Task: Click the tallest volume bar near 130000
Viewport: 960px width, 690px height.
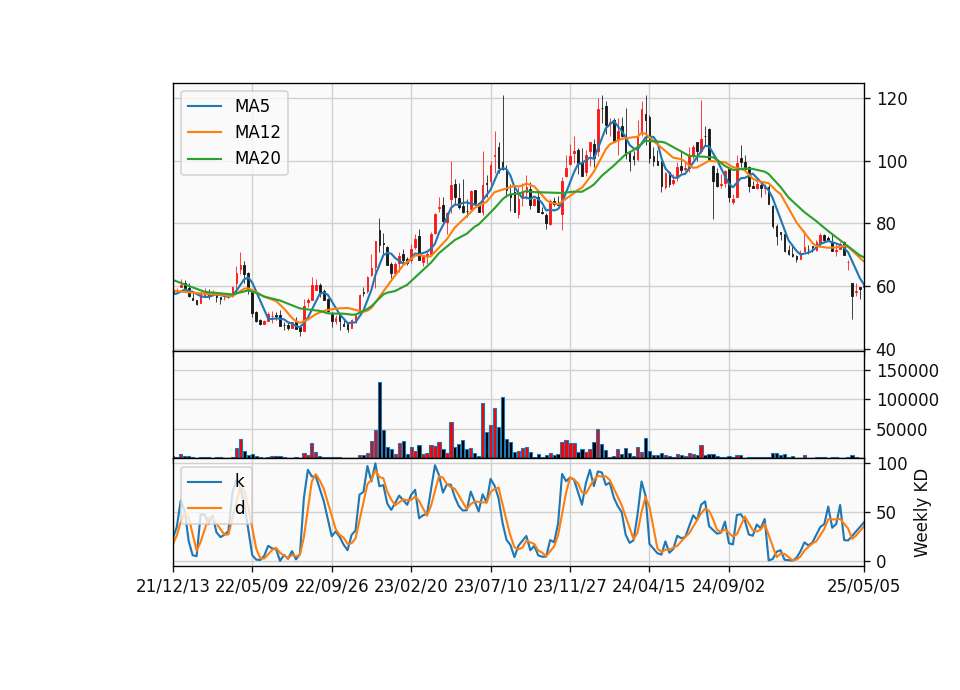Action: coord(380,420)
